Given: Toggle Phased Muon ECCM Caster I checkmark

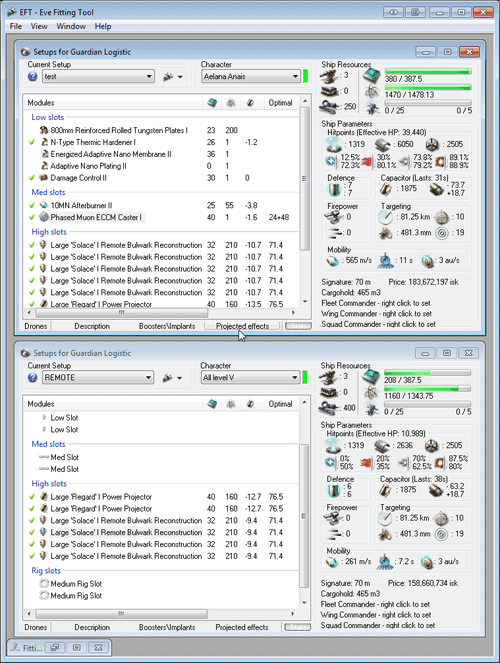Looking at the screenshot, I should click(32, 217).
